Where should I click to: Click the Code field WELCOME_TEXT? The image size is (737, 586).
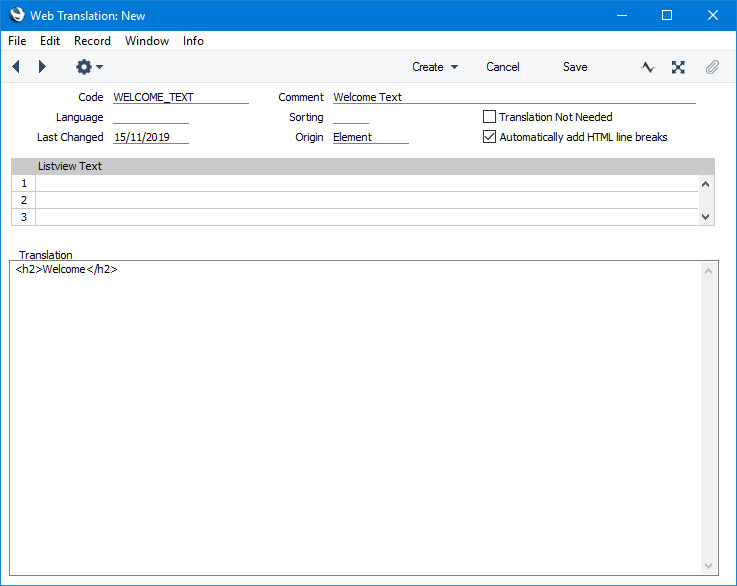click(180, 97)
